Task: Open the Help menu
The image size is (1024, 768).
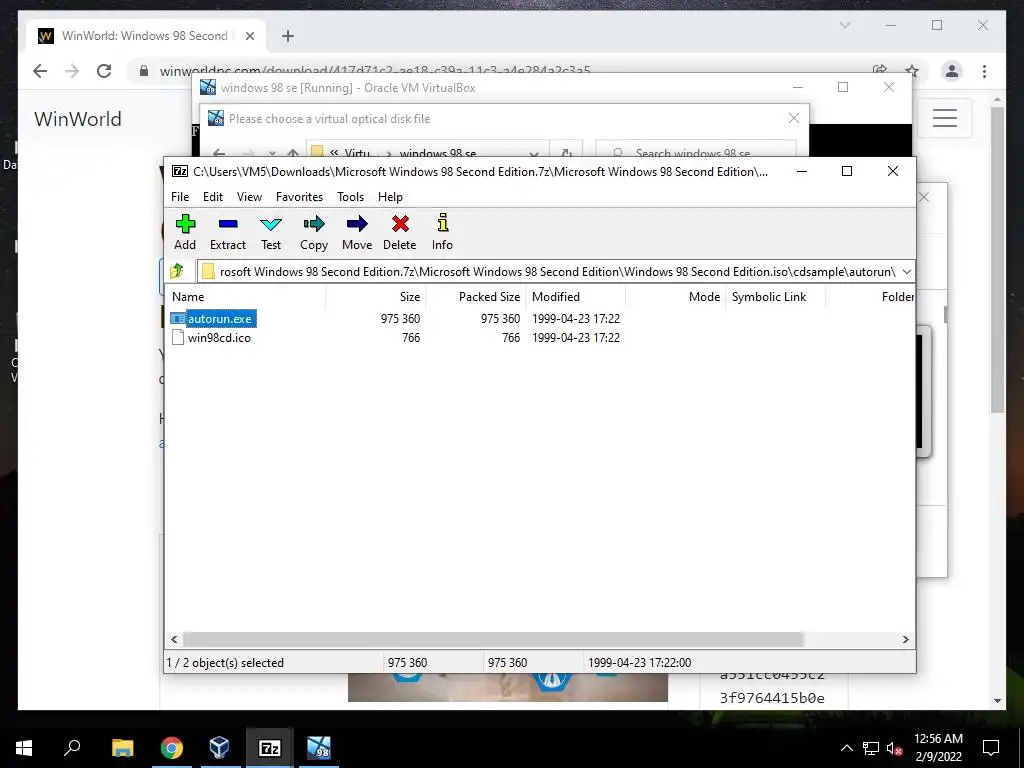Action: point(391,197)
